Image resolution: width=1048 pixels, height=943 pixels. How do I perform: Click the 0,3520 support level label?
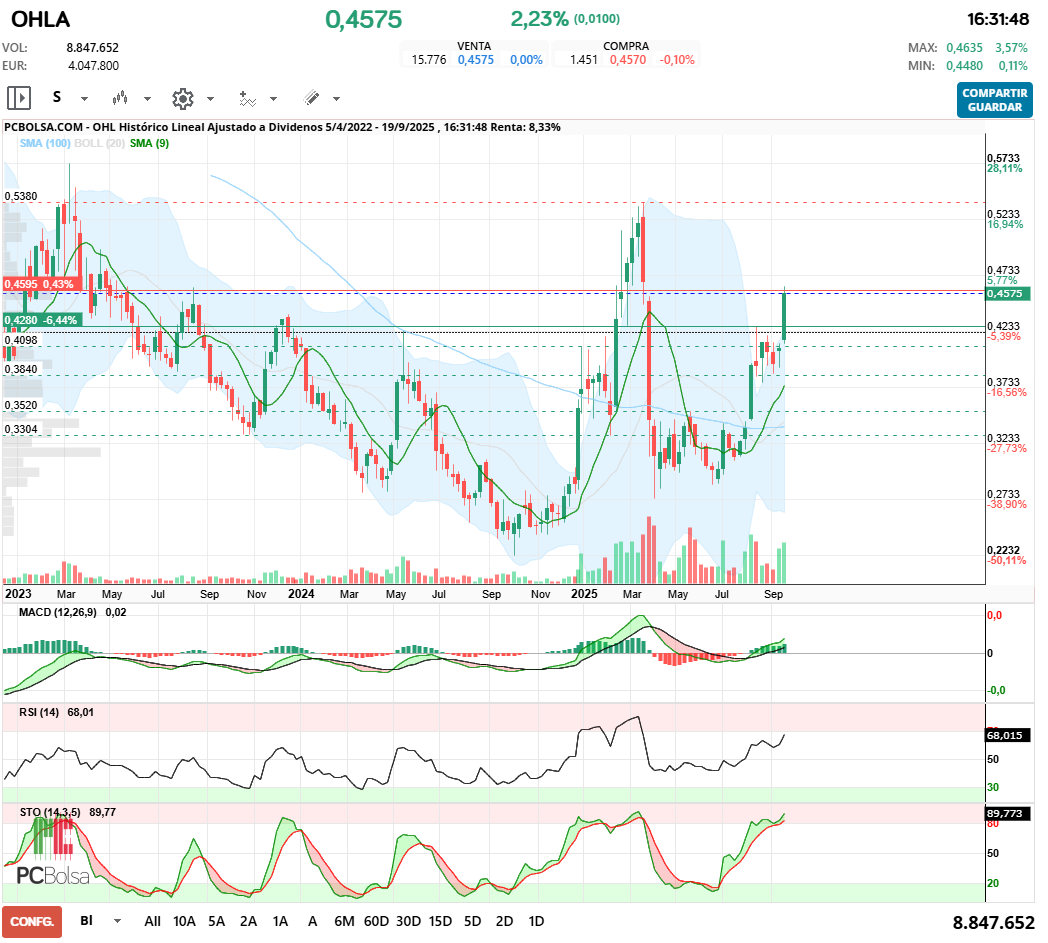[x=21, y=405]
